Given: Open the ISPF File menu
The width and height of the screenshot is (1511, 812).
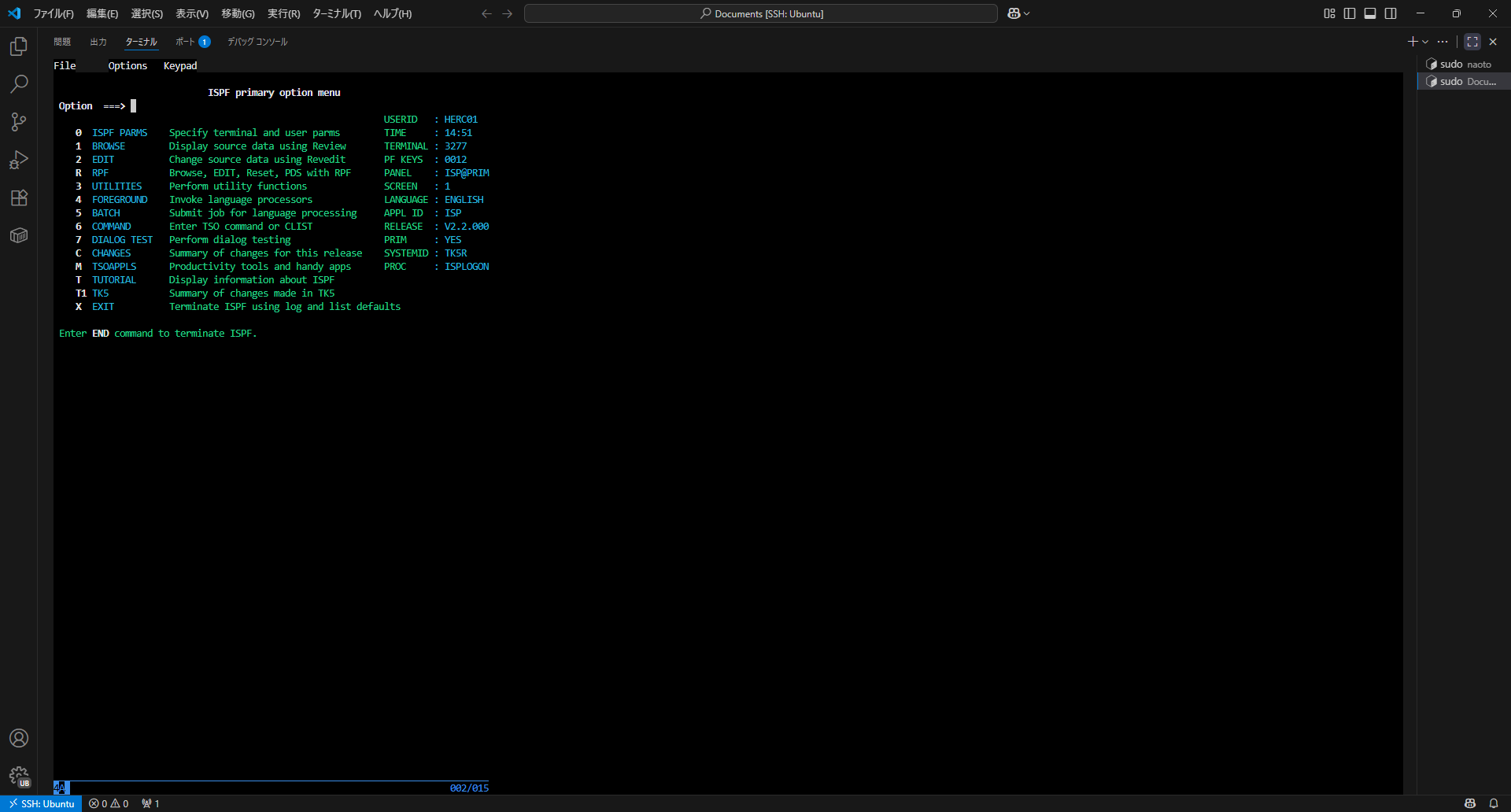Looking at the screenshot, I should click(x=65, y=66).
